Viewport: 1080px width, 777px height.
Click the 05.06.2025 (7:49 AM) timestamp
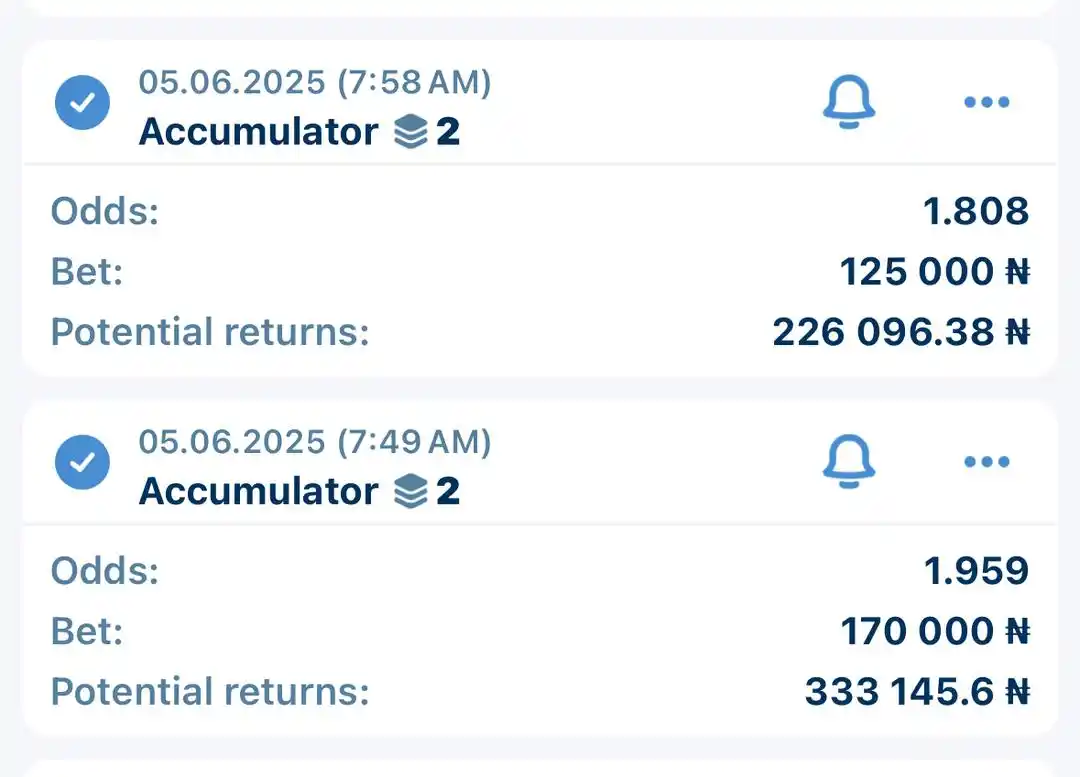coord(314,442)
